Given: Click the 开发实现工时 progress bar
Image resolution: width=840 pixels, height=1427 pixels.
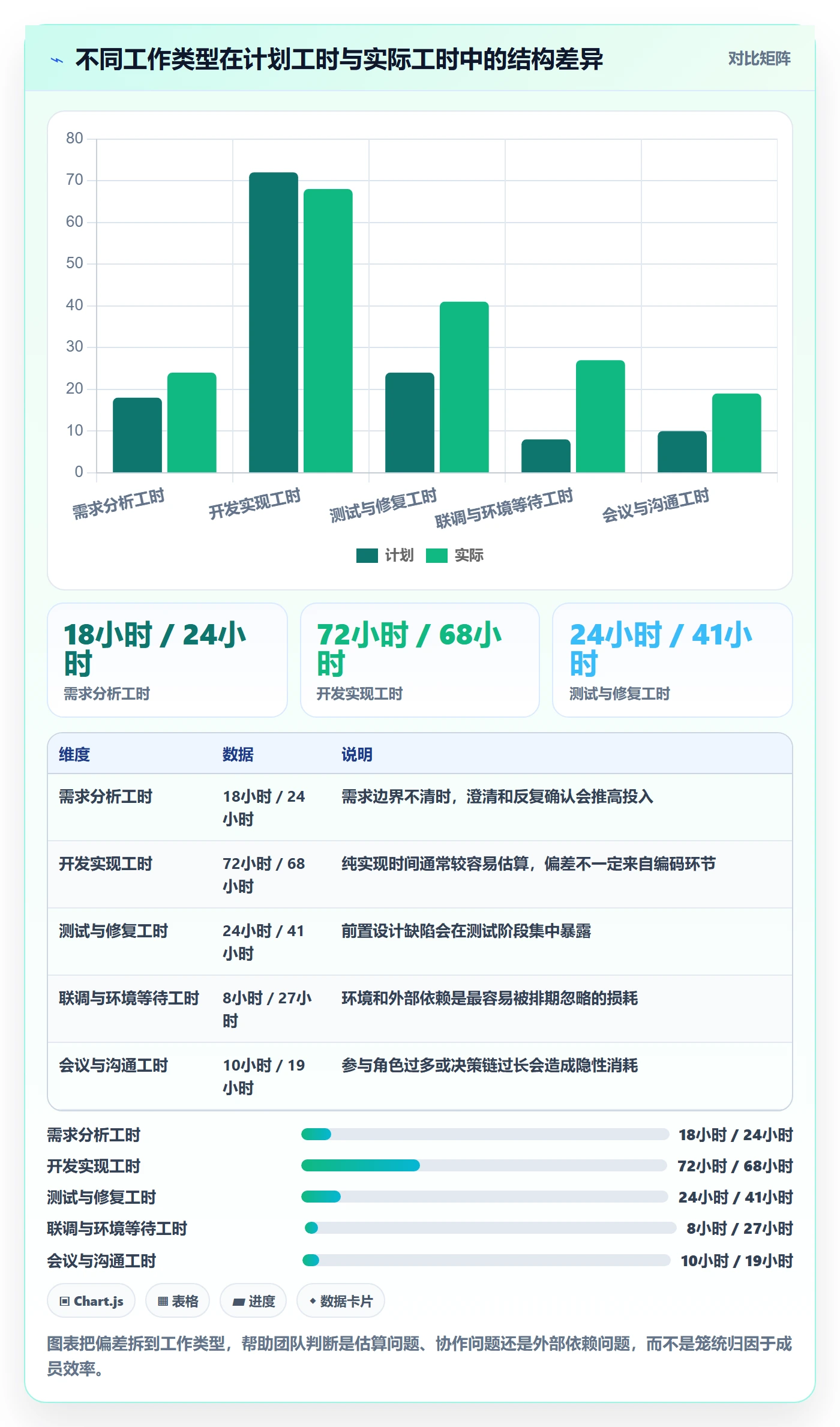Looking at the screenshot, I should [x=484, y=1165].
